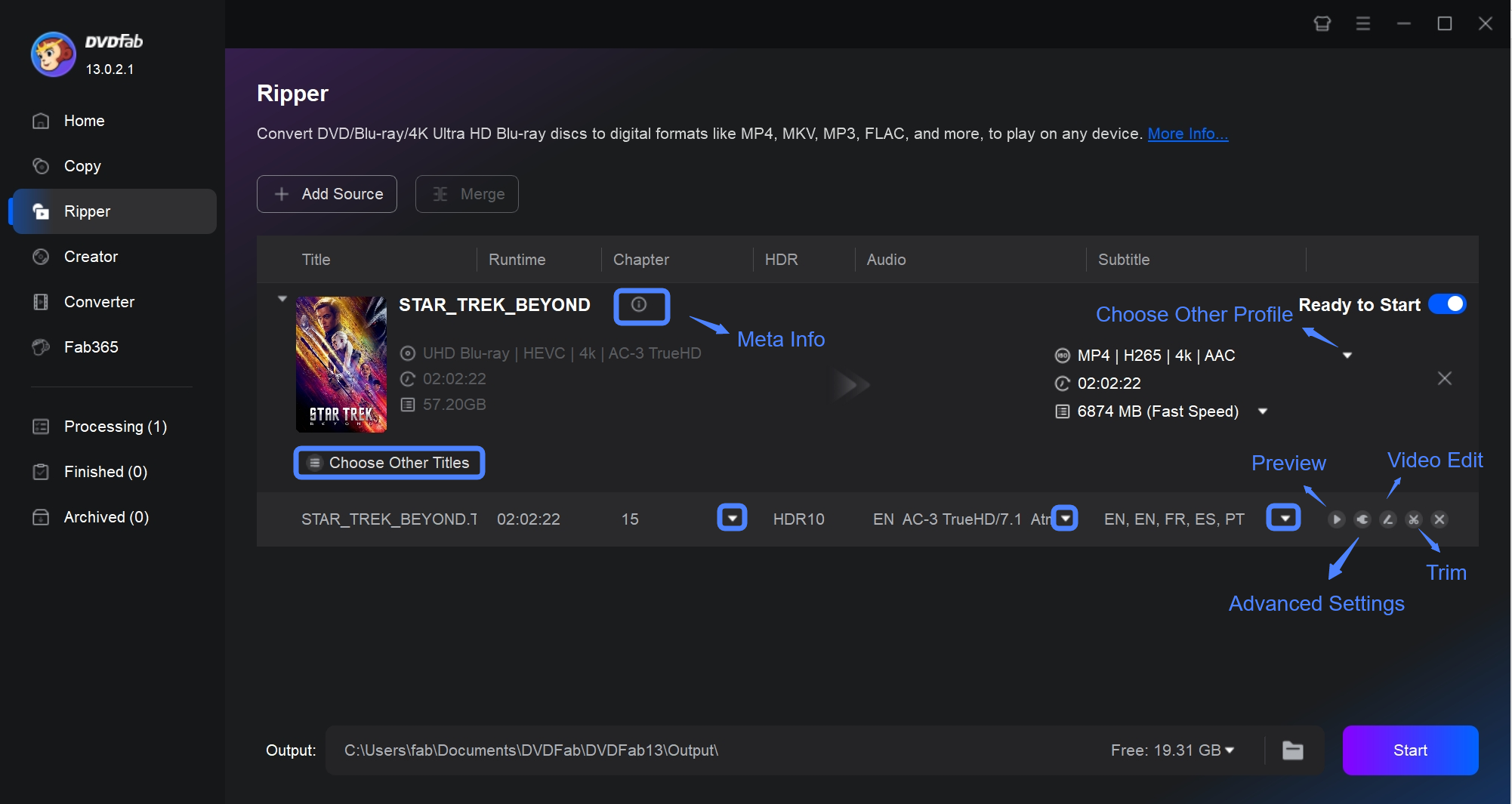The width and height of the screenshot is (1512, 804).
Task: Click the Fab365 icon in the sidebar
Action: tap(41, 347)
